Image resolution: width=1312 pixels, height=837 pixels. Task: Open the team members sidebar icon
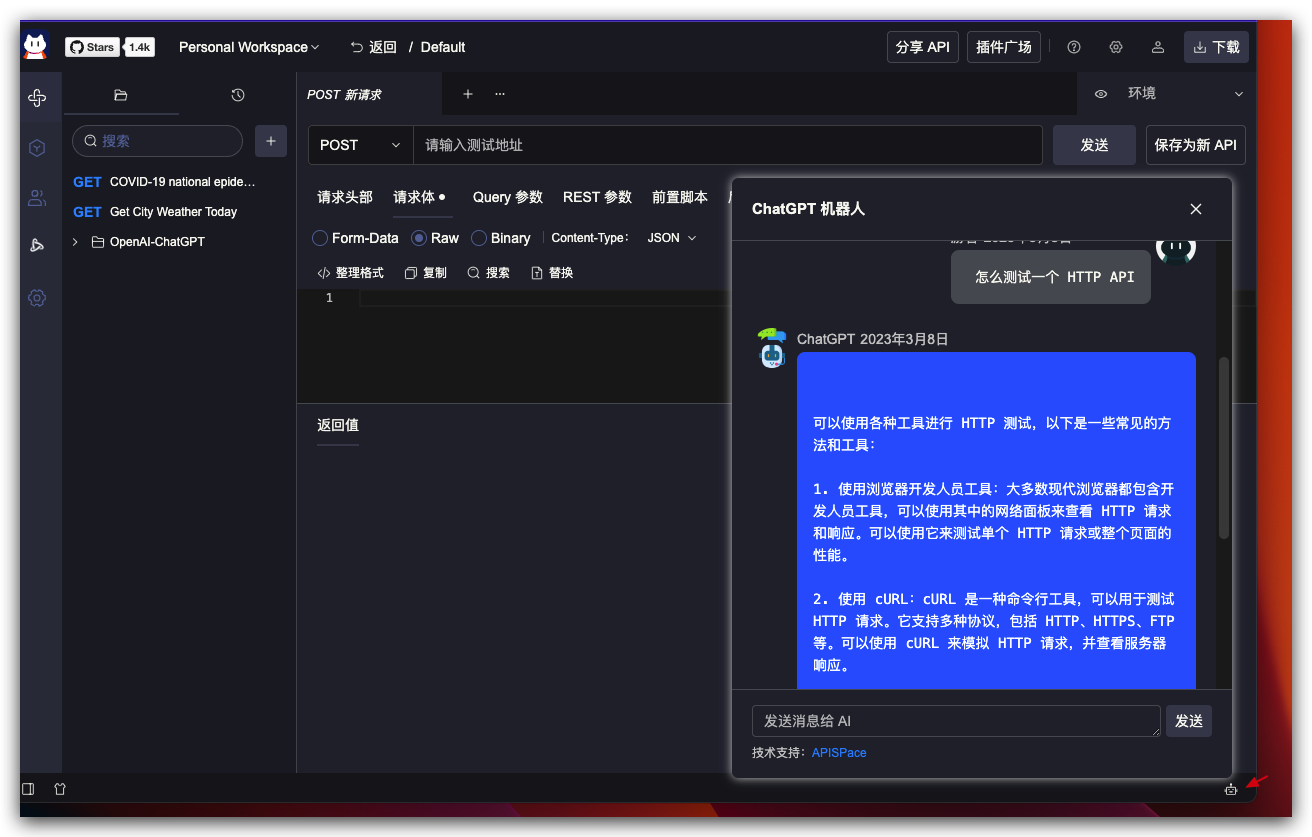coord(37,198)
